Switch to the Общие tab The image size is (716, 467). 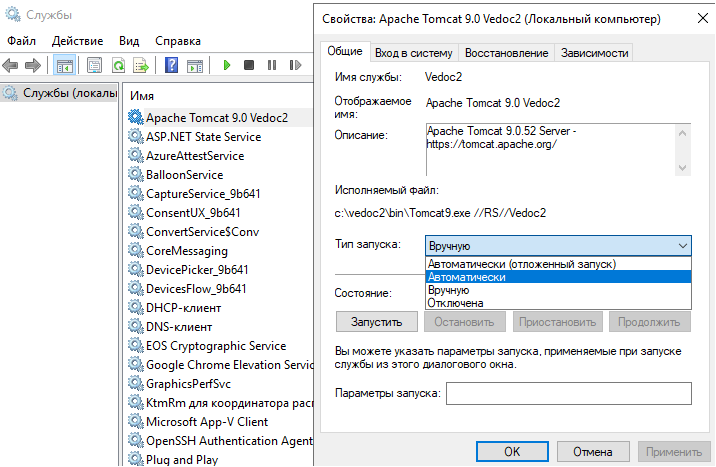click(345, 52)
